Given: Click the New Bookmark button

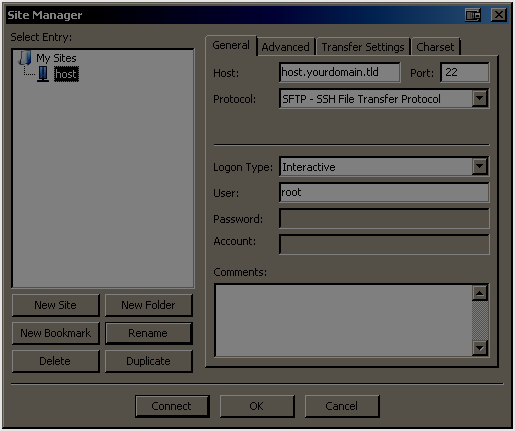Looking at the screenshot, I should coord(56,333).
